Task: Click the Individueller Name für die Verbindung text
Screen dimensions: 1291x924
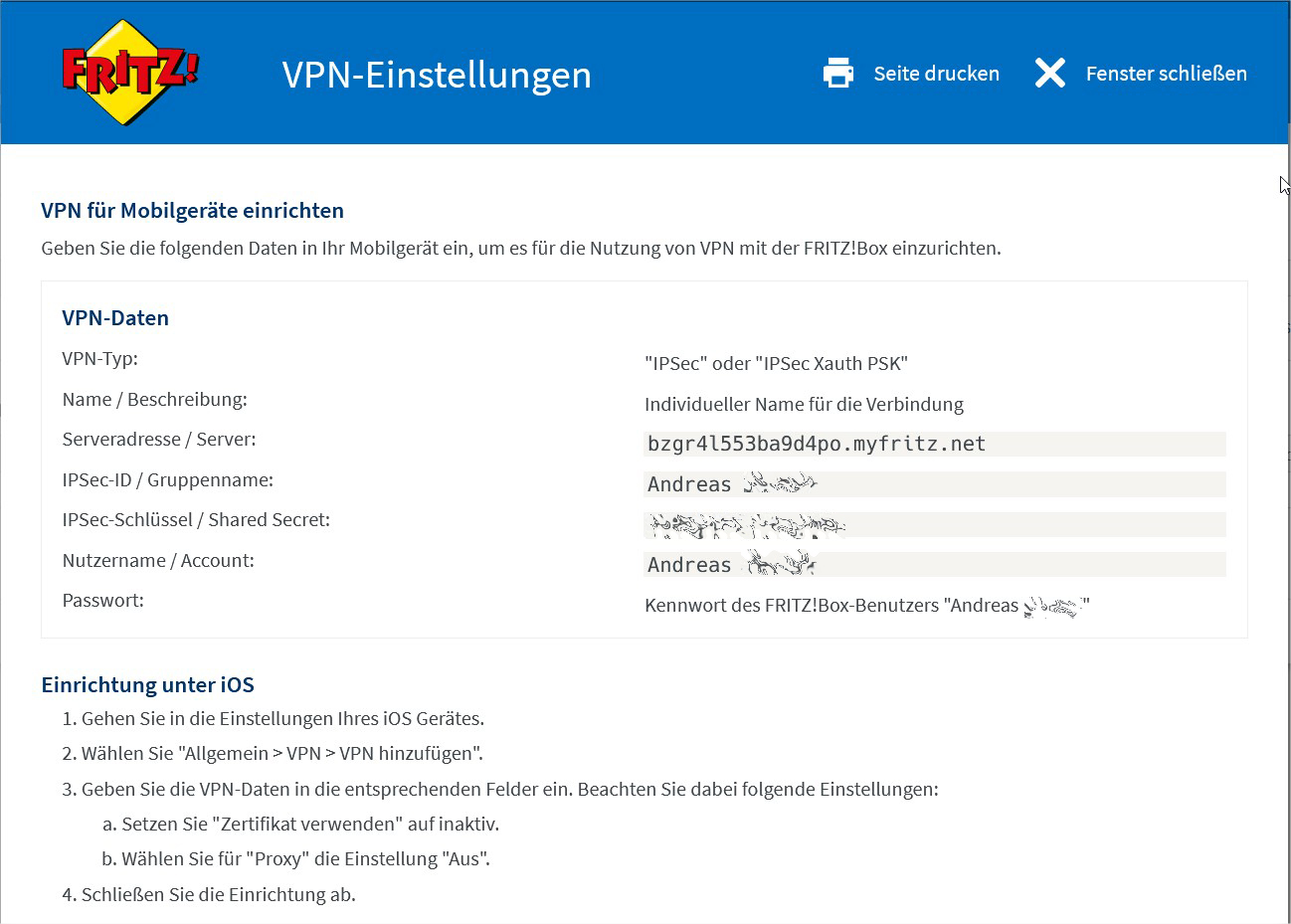Action: click(x=804, y=404)
